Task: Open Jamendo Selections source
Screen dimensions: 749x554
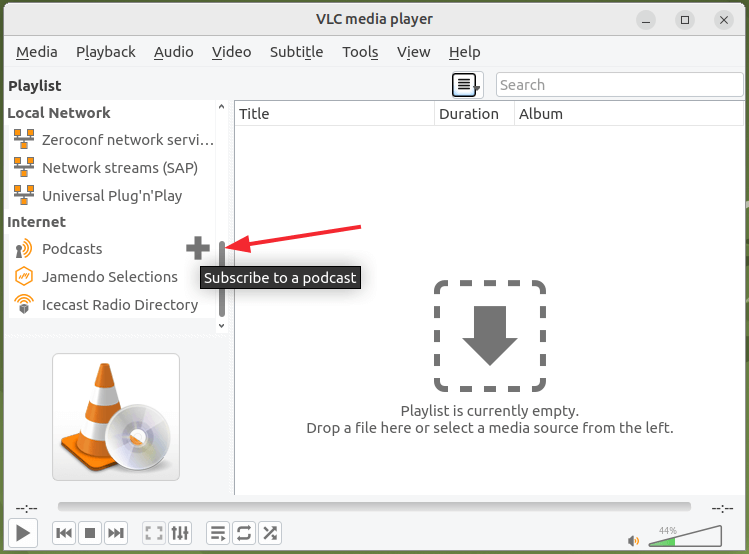Action: pyautogui.click(x=112, y=277)
